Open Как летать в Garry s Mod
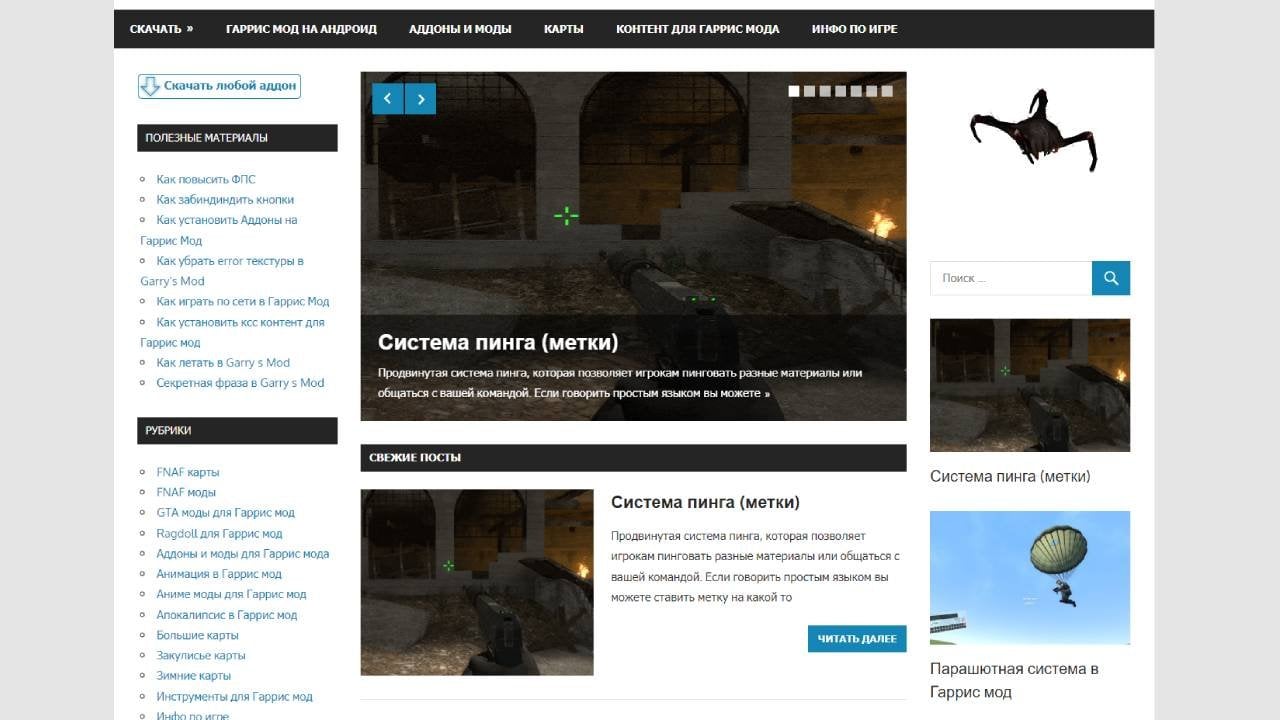 click(223, 362)
